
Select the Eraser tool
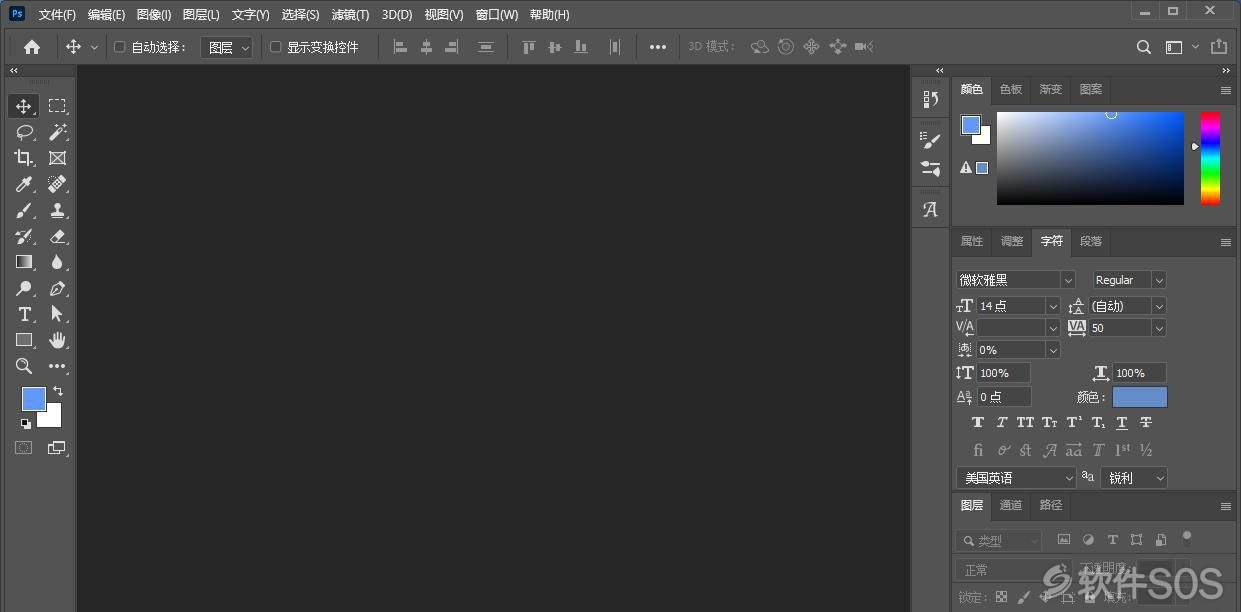[x=58, y=236]
